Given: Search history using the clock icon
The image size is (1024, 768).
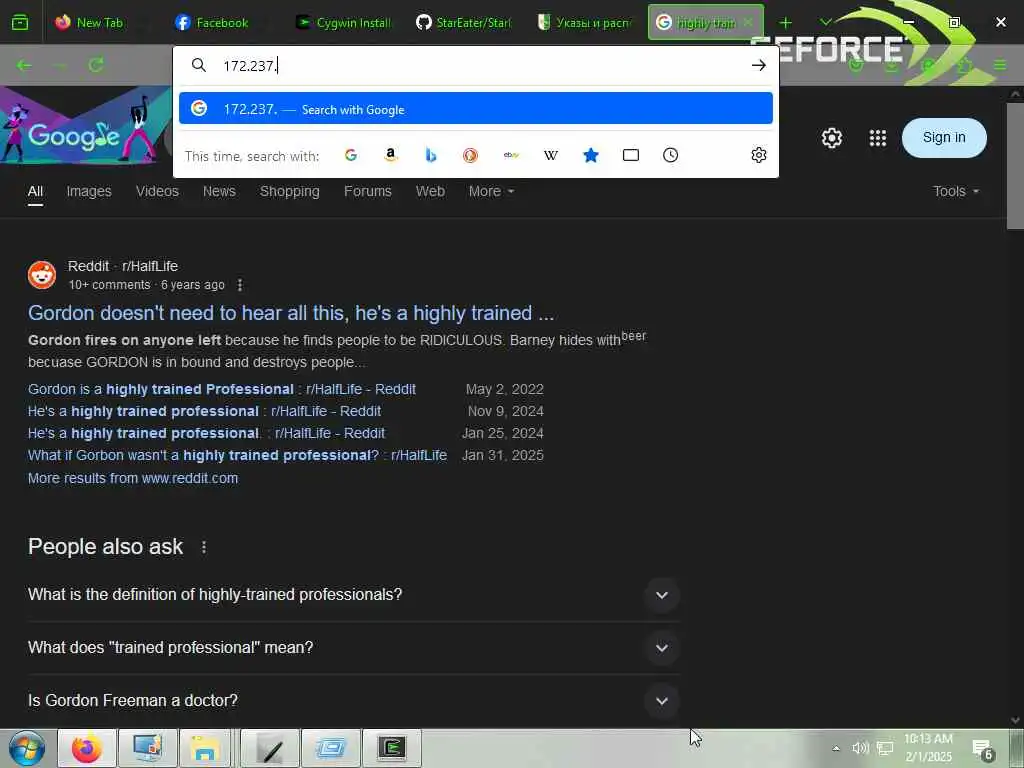Looking at the screenshot, I should [x=670, y=155].
